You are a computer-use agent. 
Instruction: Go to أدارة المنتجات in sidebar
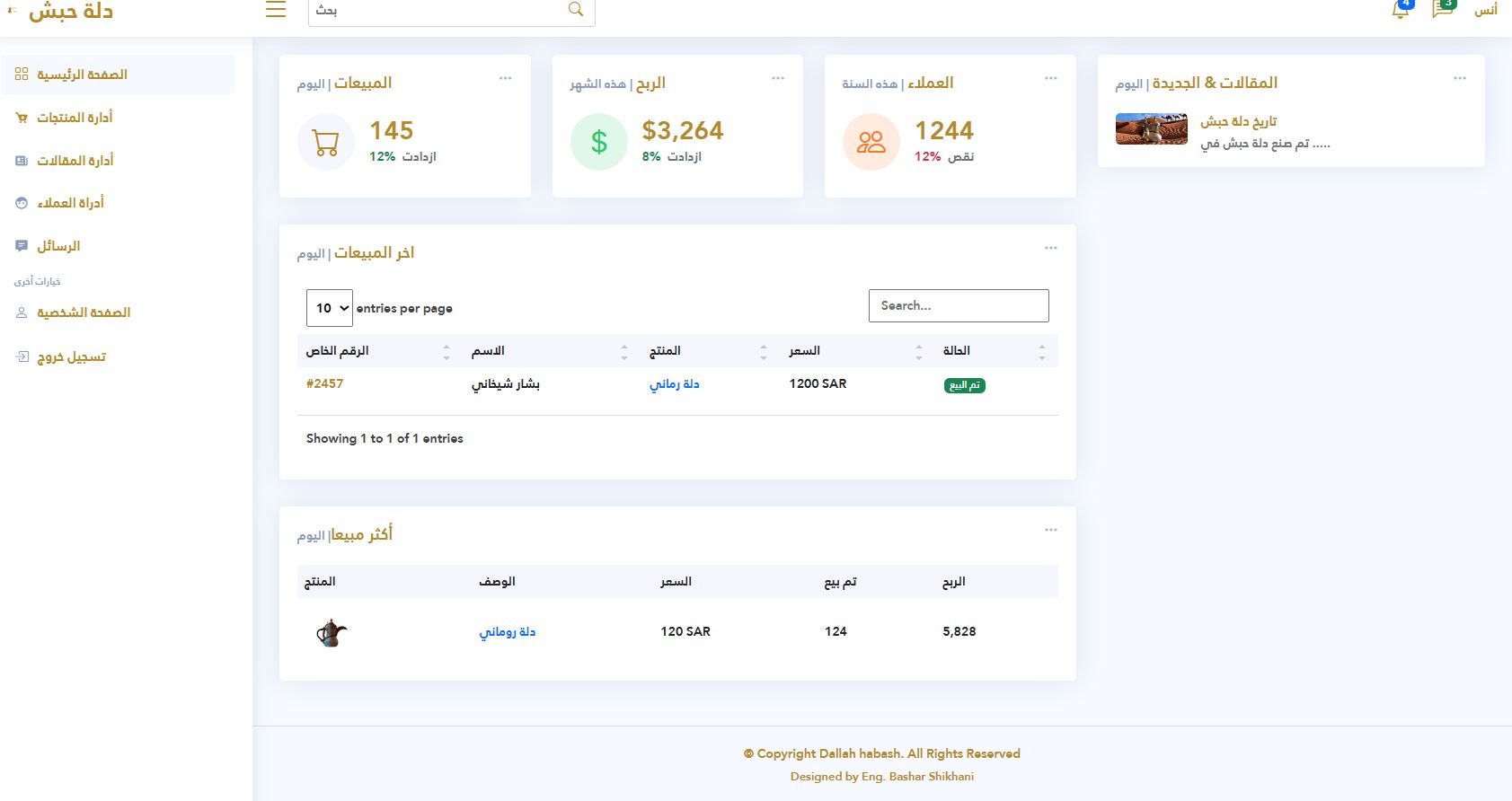pyautogui.click(x=75, y=118)
